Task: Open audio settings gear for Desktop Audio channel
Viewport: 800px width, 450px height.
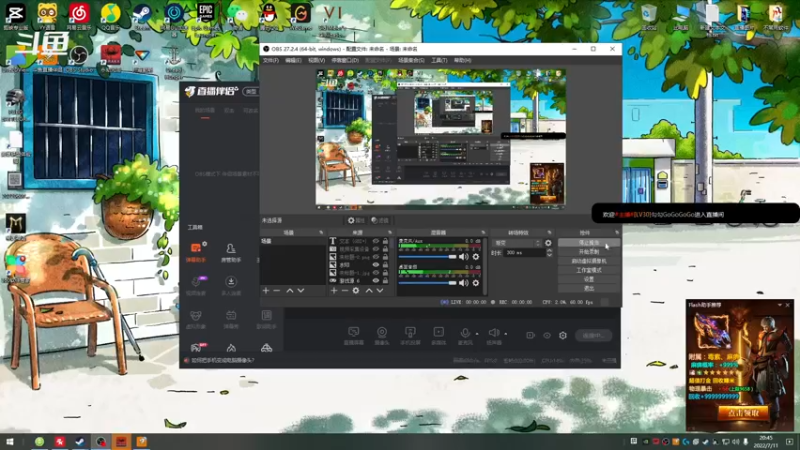Action: tap(476, 283)
